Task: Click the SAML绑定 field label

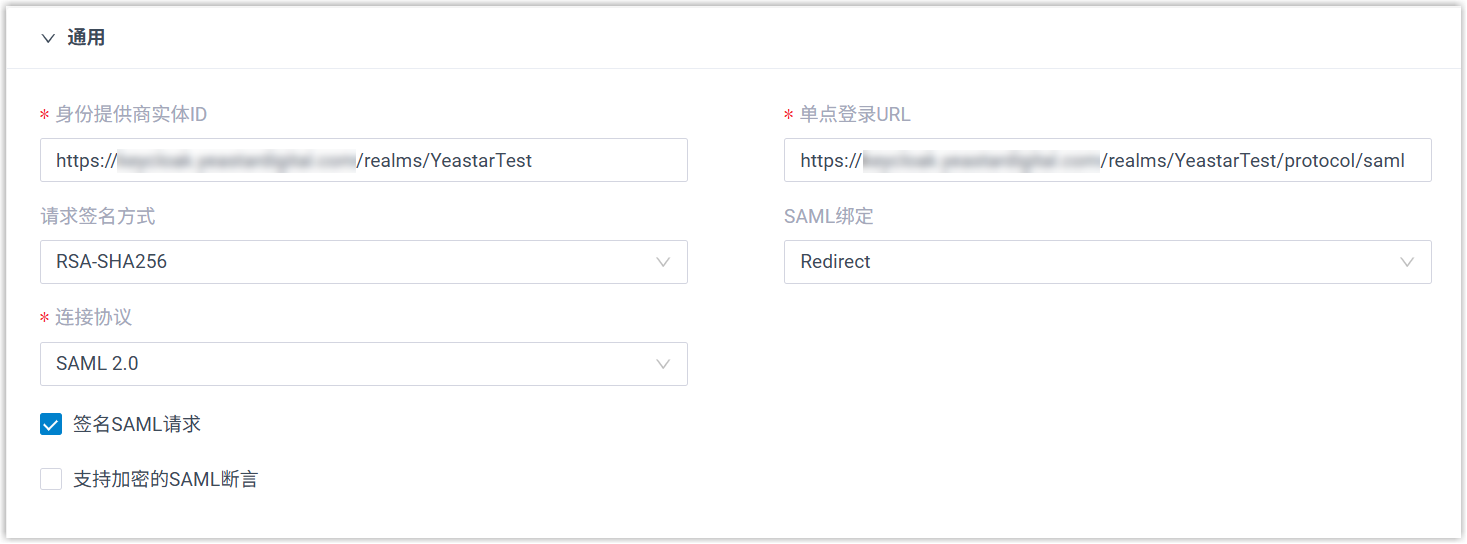Action: [829, 216]
